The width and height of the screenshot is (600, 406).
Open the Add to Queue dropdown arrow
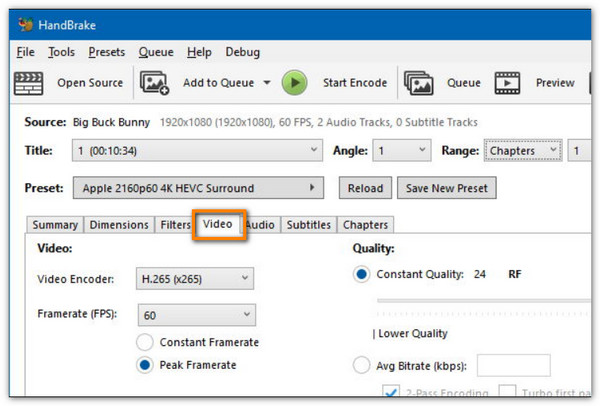267,83
